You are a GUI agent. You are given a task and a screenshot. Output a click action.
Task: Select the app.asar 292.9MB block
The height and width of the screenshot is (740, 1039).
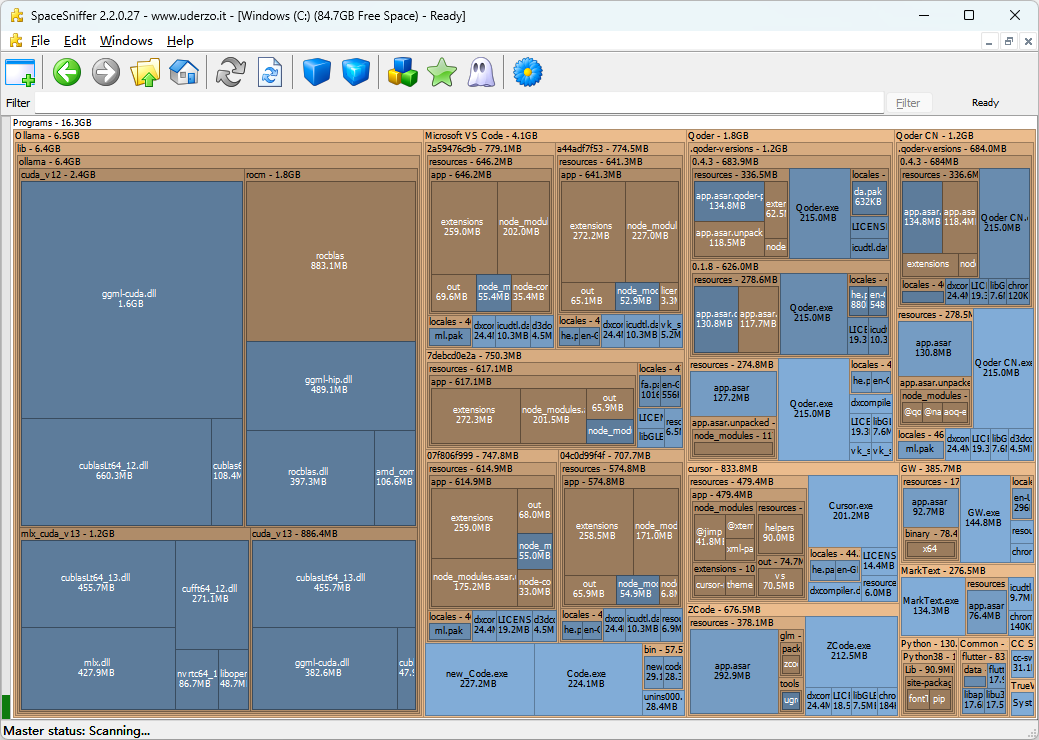tap(733, 670)
